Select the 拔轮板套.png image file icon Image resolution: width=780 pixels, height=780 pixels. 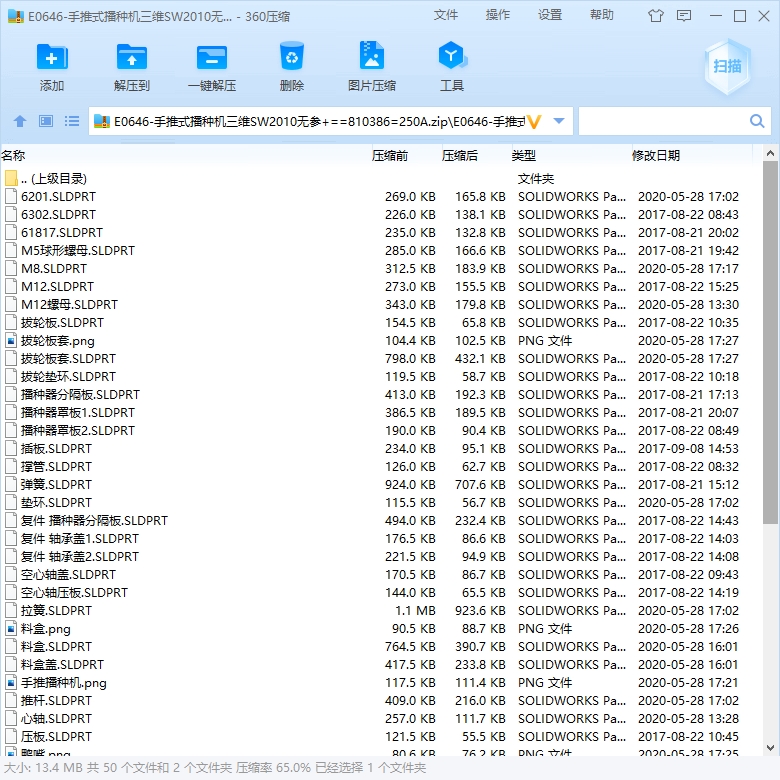[11, 341]
